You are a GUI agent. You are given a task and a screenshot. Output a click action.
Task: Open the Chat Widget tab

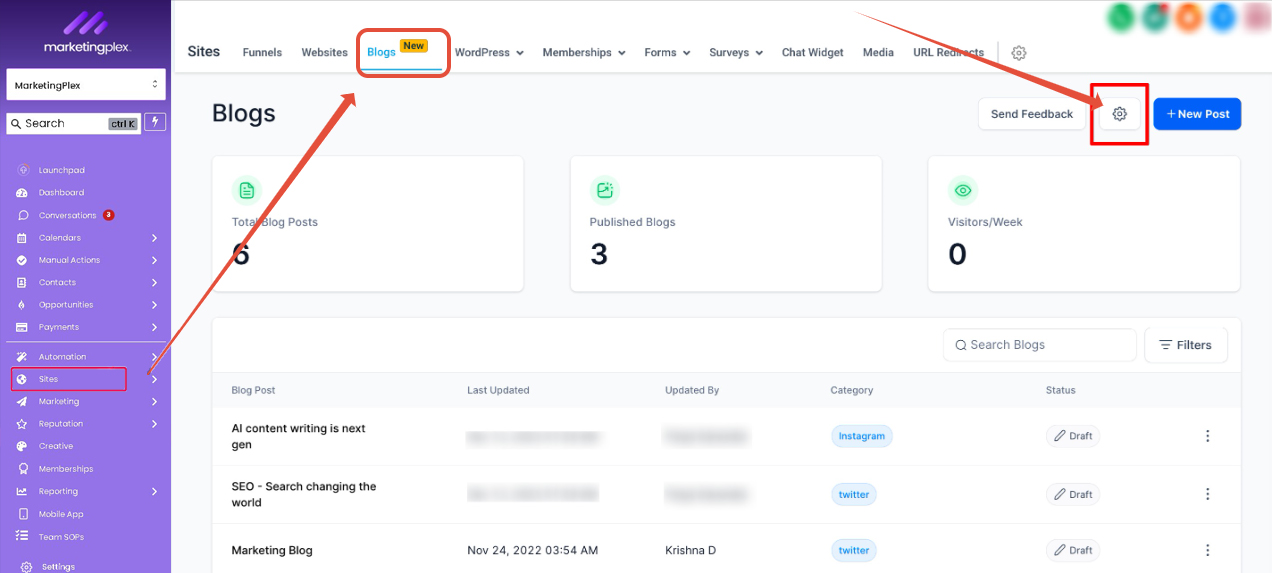[813, 52]
